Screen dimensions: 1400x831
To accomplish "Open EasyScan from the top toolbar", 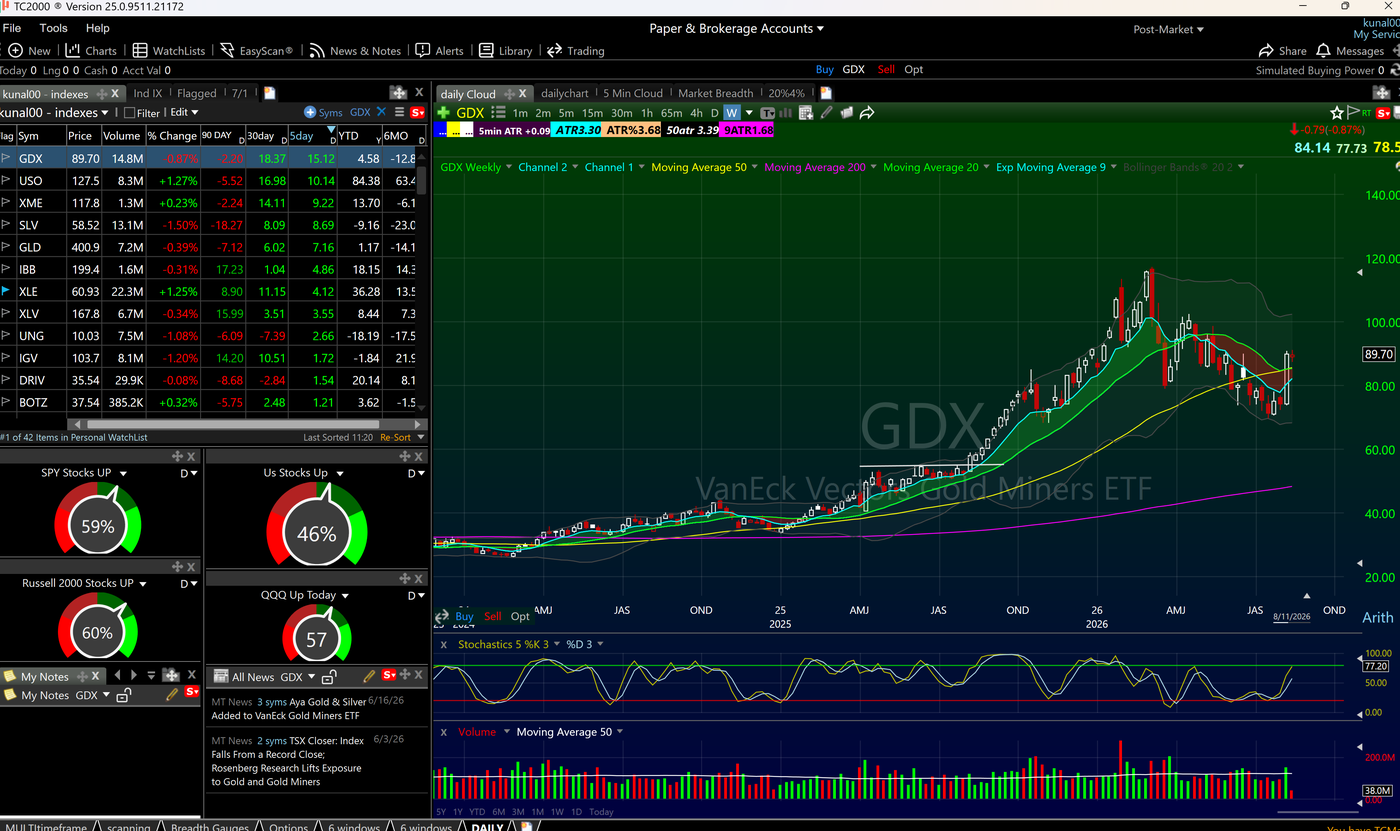I will [256, 51].
